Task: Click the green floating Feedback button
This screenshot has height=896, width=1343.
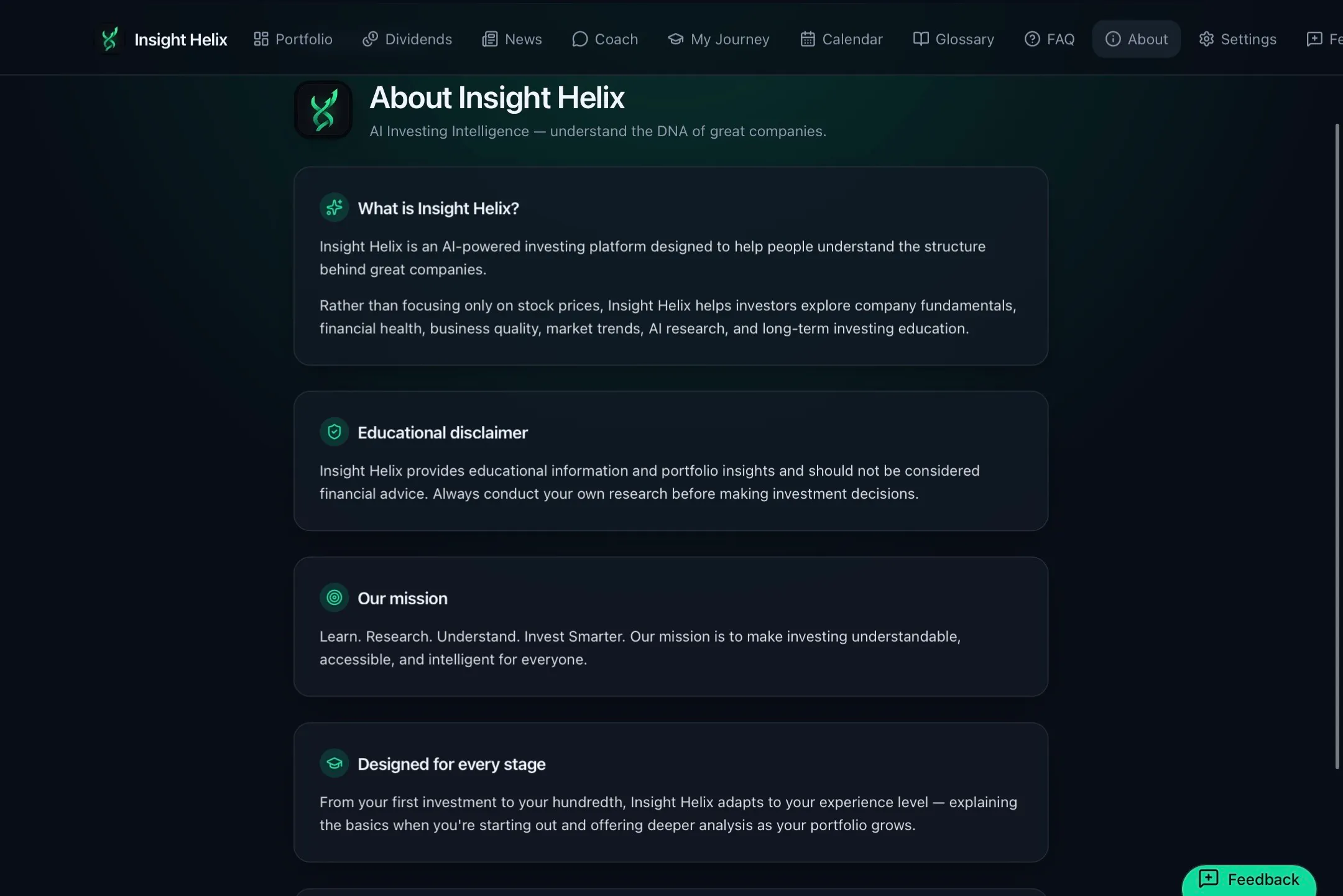Action: point(1249,879)
